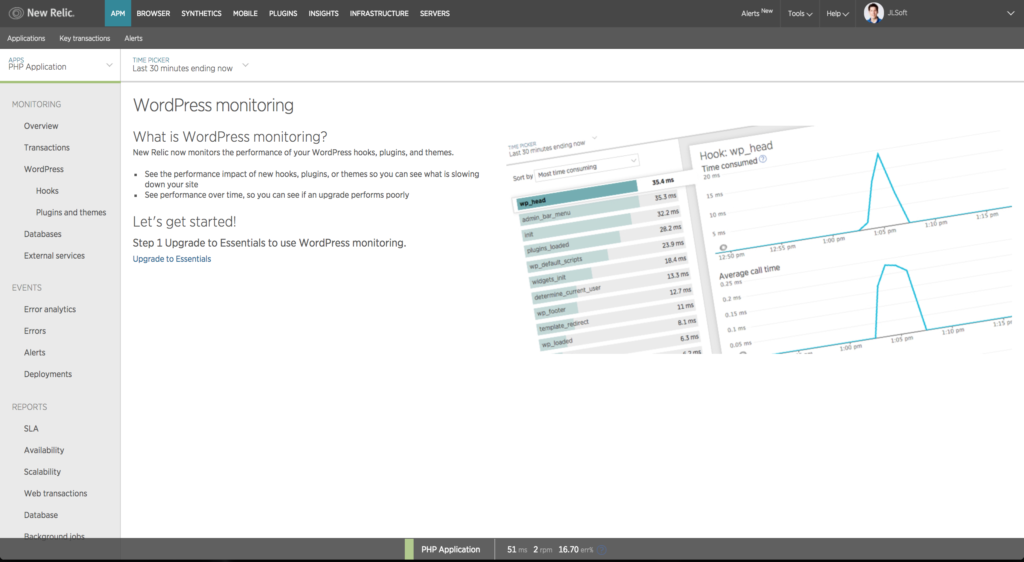Open the SYNTHETICS tab

coord(201,13)
